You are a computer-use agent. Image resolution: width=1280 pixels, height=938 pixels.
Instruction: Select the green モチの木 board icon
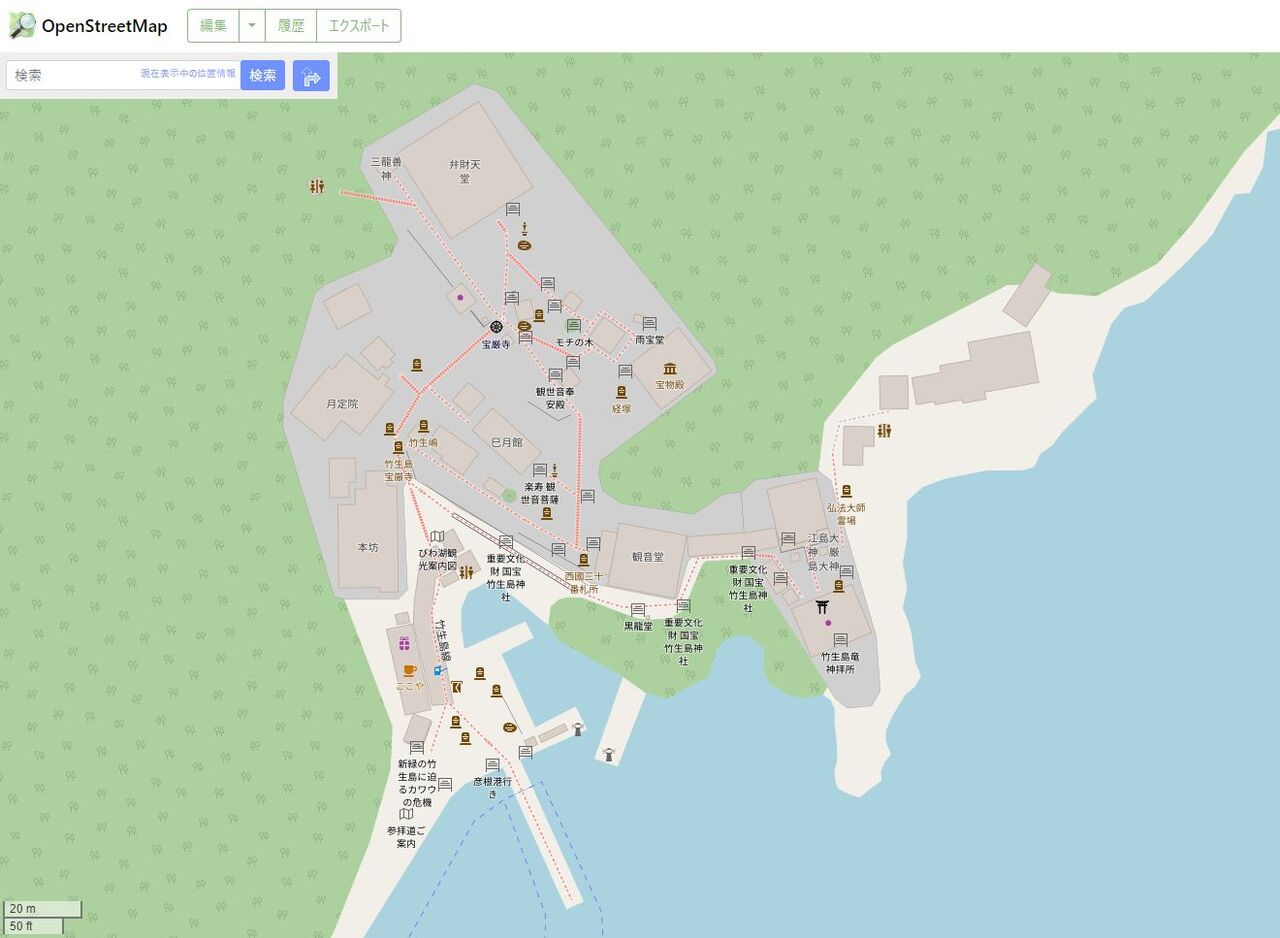(x=573, y=325)
